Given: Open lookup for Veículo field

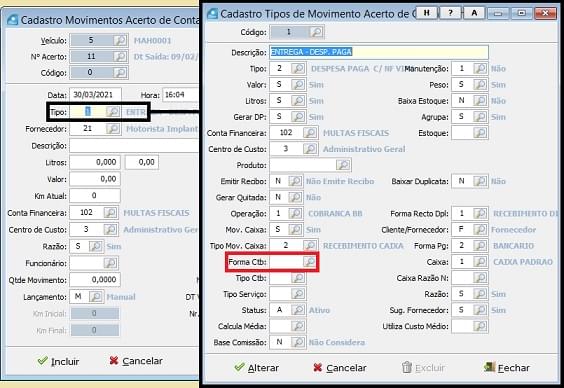Looking at the screenshot, I should (x=120, y=40).
